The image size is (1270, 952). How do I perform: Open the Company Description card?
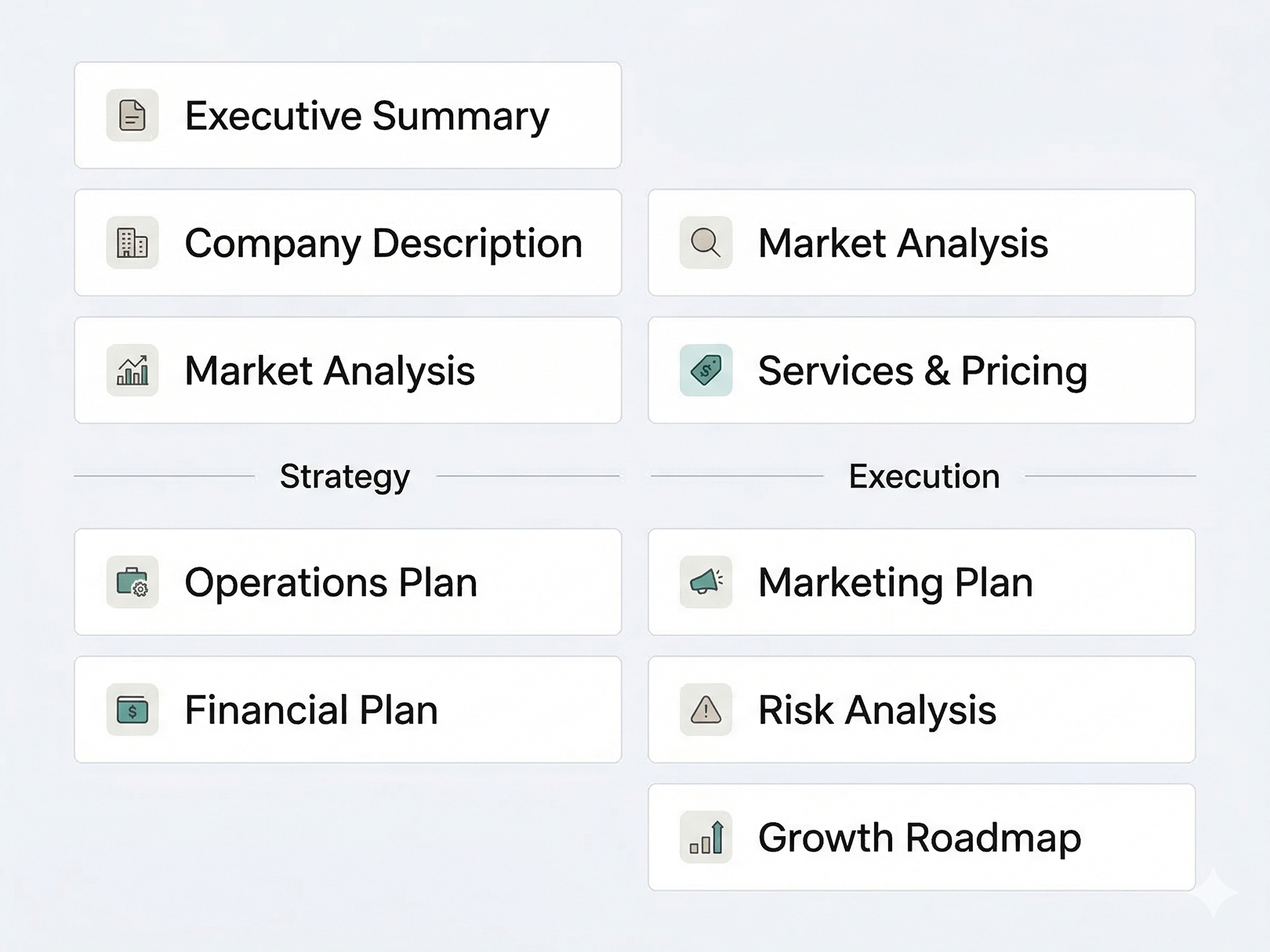[x=347, y=243]
